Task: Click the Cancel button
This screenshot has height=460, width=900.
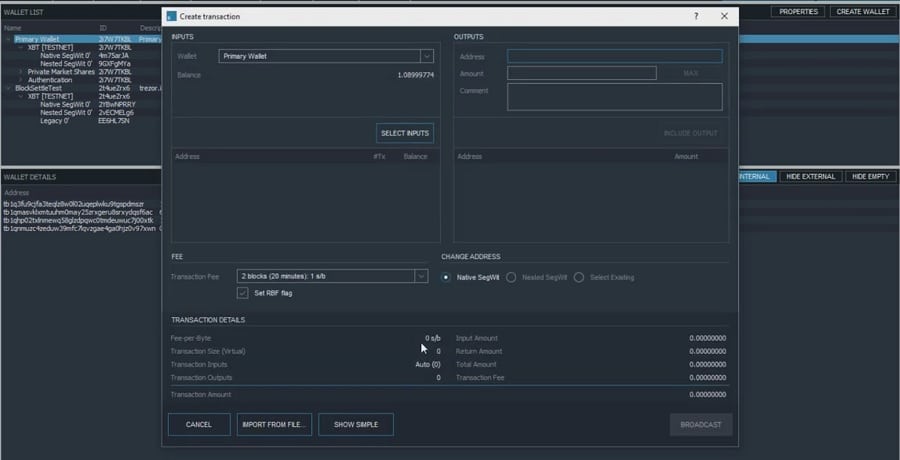Action: [199, 424]
